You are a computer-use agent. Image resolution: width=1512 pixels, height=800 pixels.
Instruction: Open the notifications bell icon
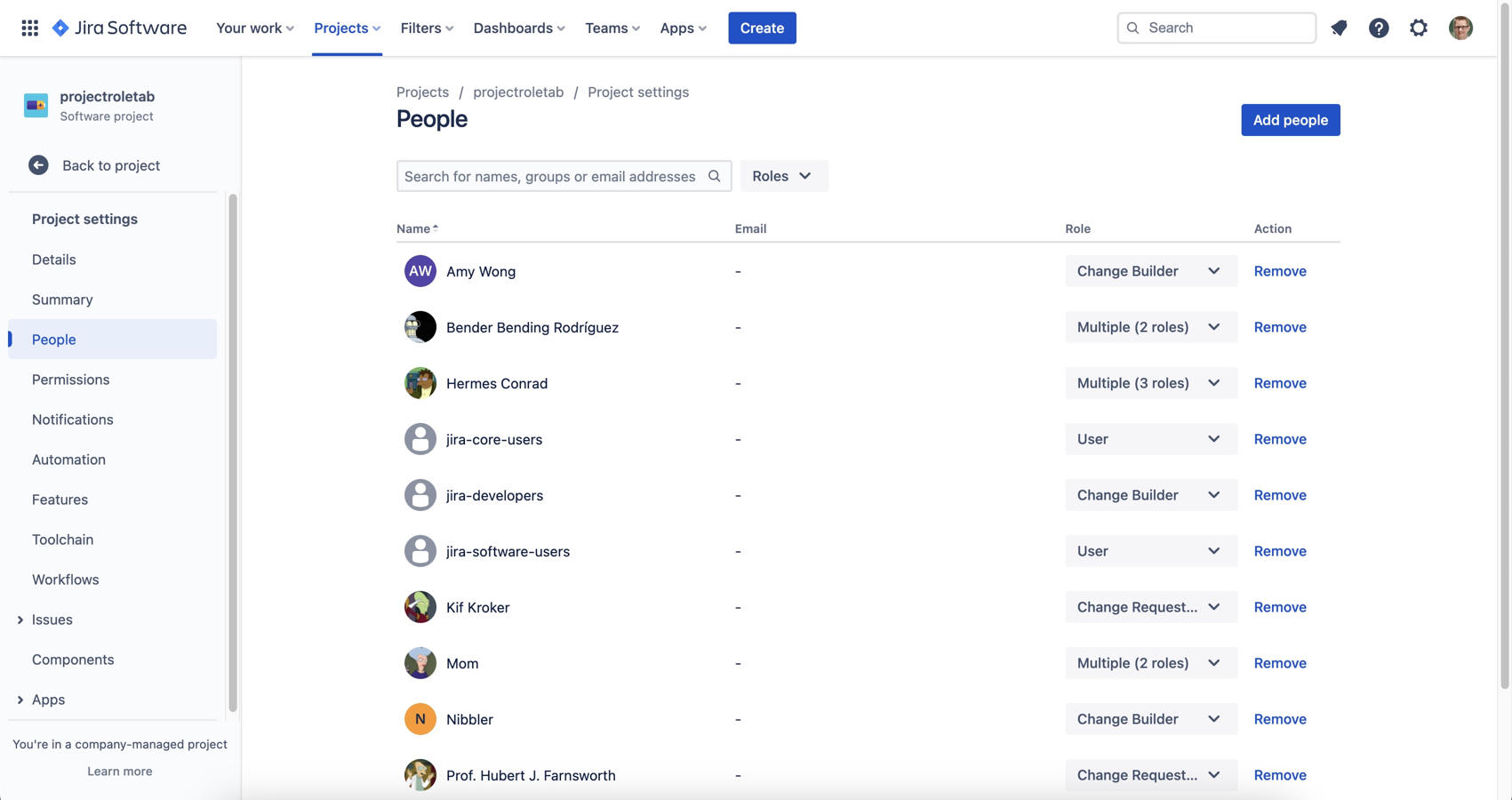click(1339, 28)
